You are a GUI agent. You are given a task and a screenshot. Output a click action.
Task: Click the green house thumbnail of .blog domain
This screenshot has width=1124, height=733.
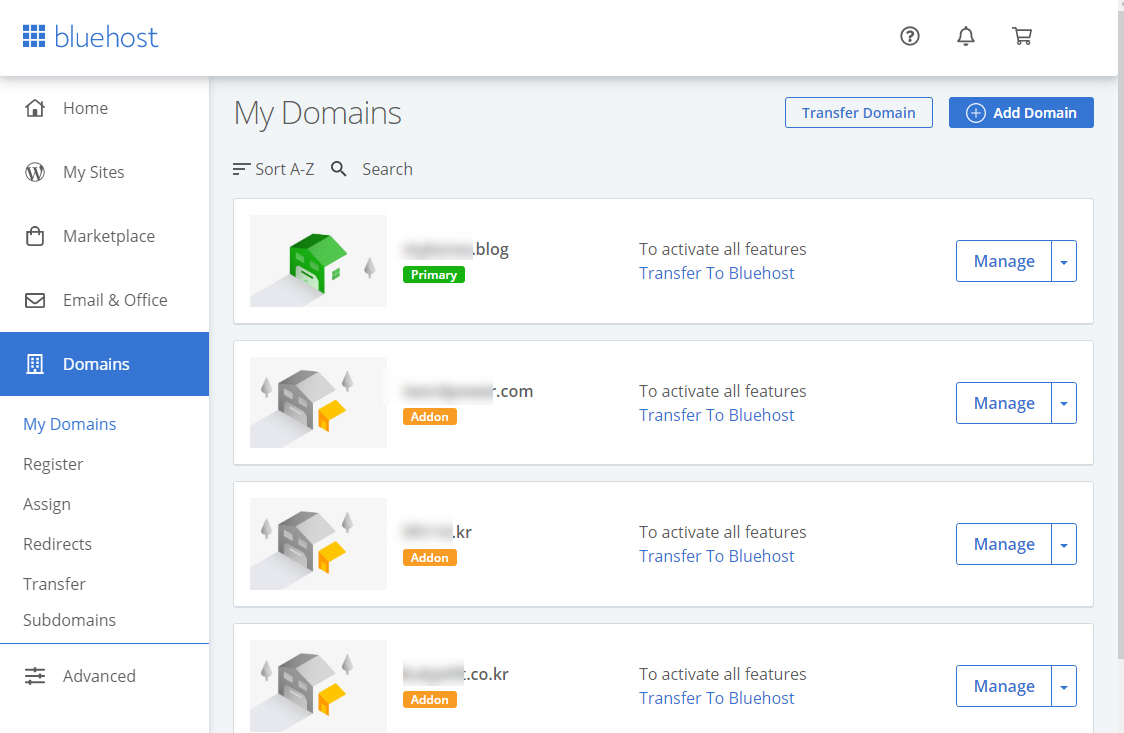[318, 262]
